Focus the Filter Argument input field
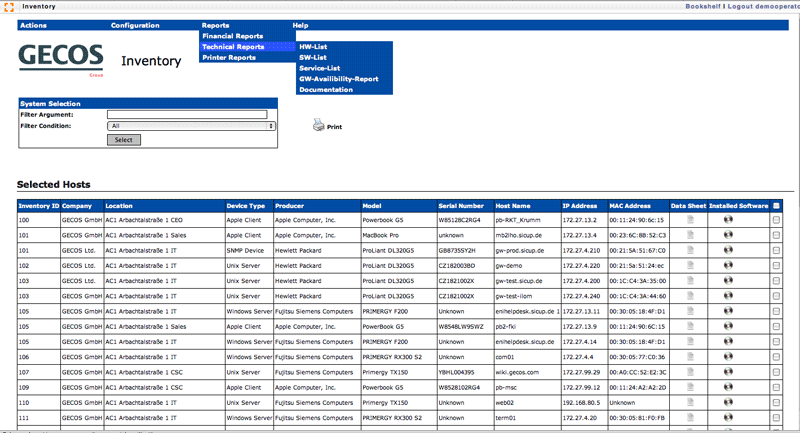The image size is (800, 433). click(x=187, y=115)
